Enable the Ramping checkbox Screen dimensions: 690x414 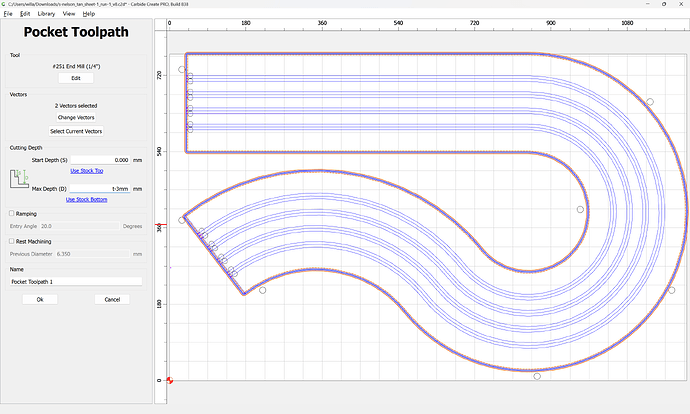coord(11,213)
